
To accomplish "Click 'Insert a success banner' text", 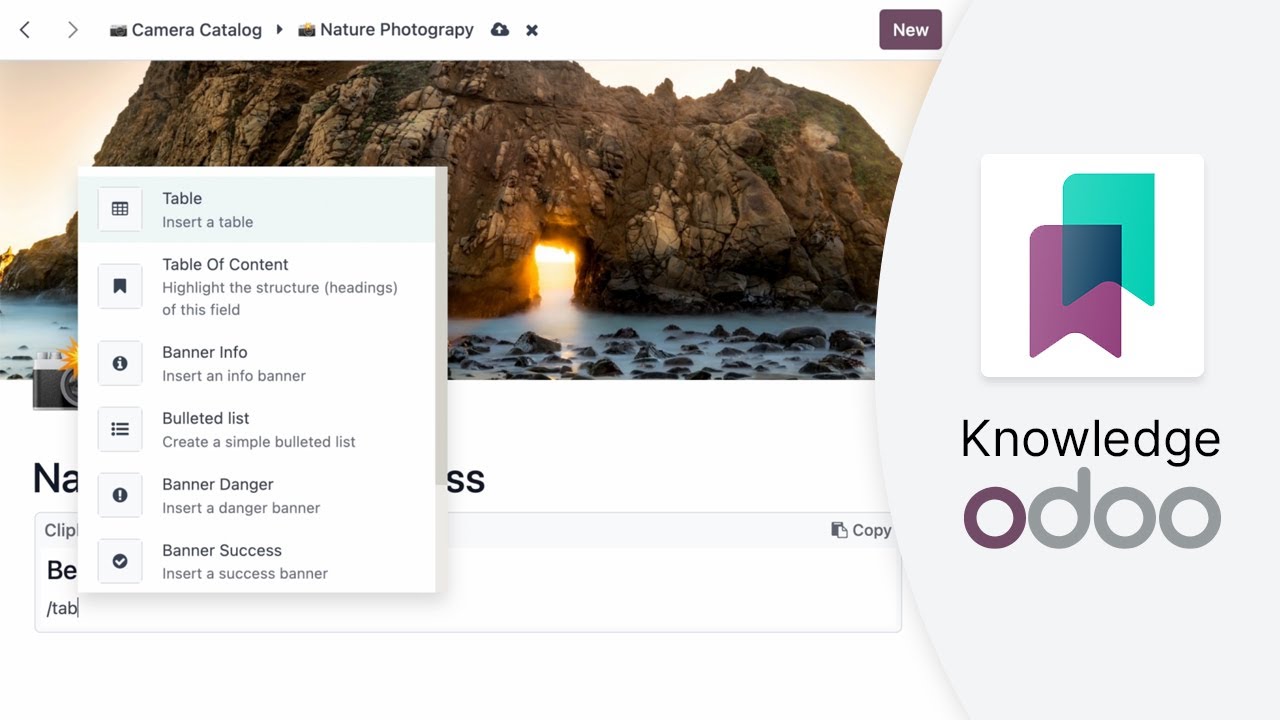I will (245, 574).
